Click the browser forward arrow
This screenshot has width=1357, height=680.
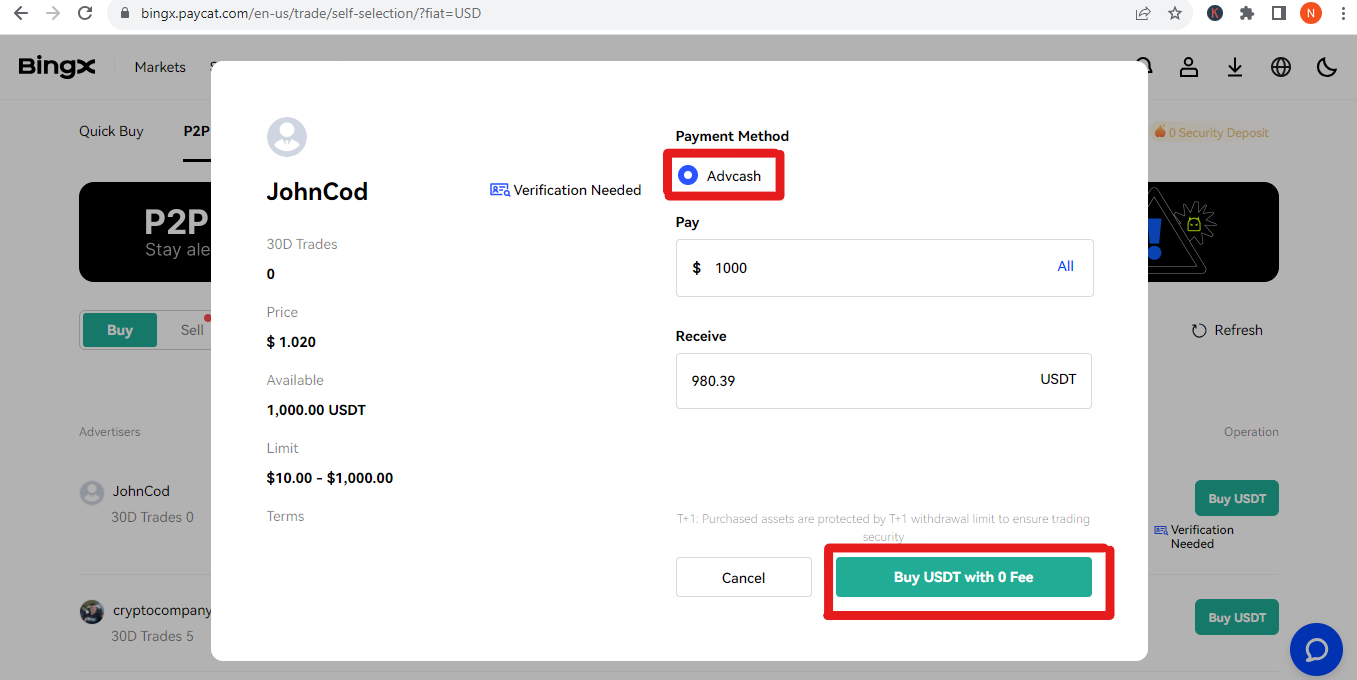(53, 14)
